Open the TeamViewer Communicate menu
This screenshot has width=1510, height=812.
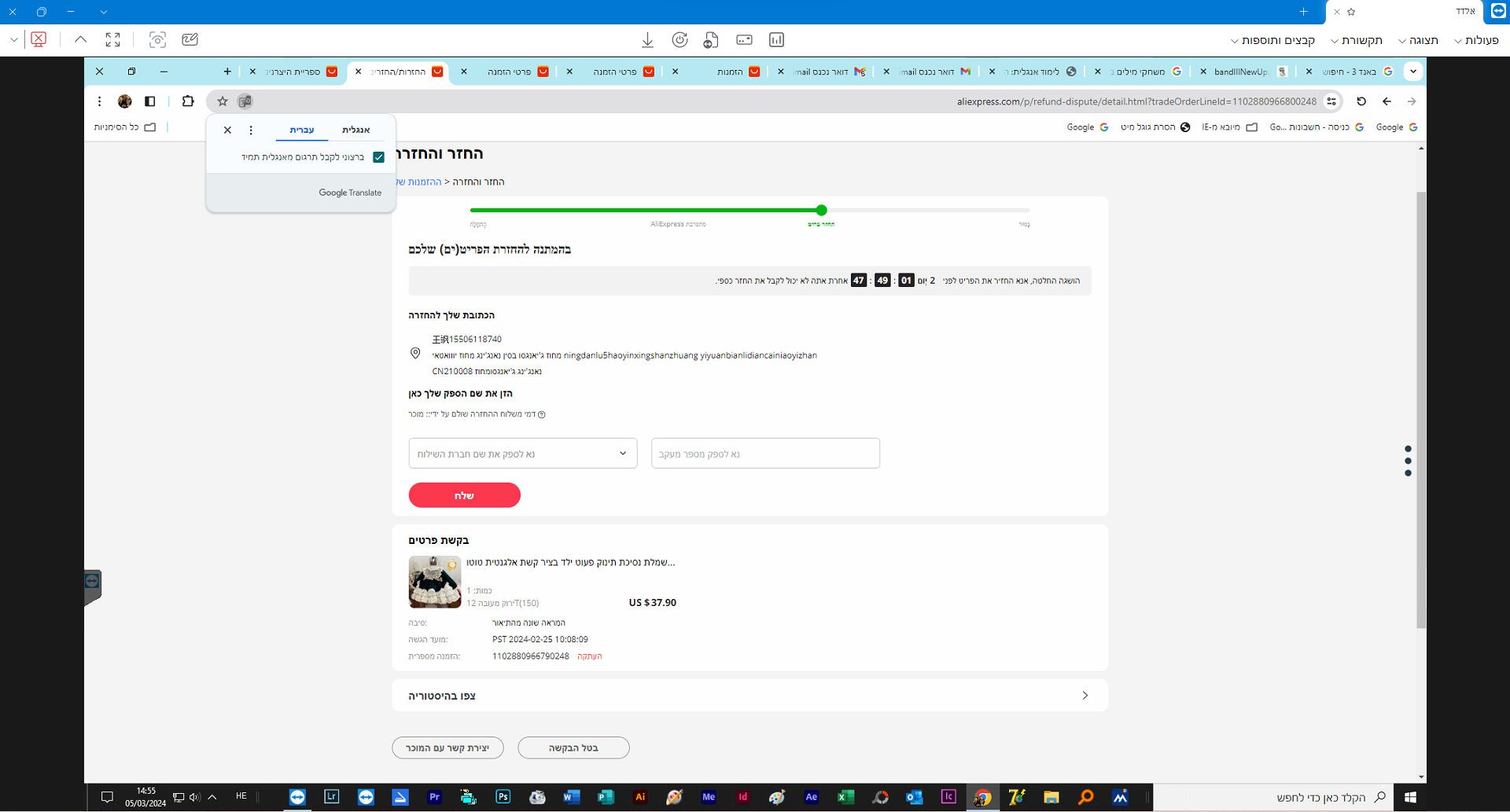point(1357,40)
